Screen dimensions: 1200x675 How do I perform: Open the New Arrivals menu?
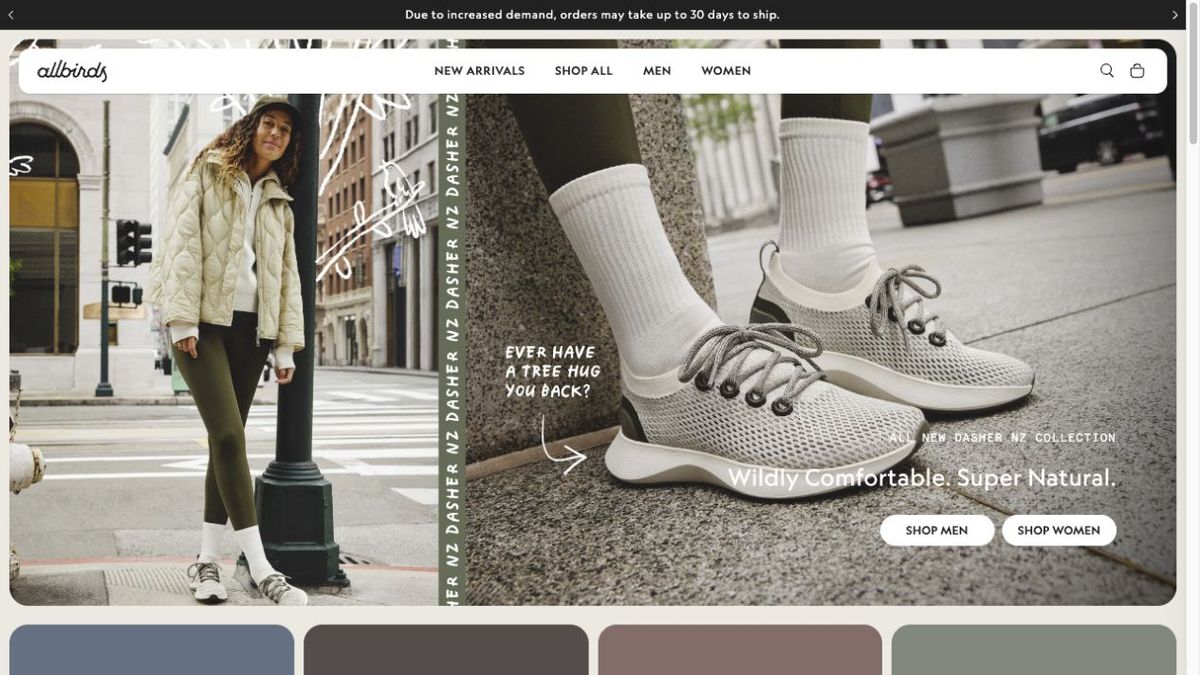pyautogui.click(x=480, y=71)
